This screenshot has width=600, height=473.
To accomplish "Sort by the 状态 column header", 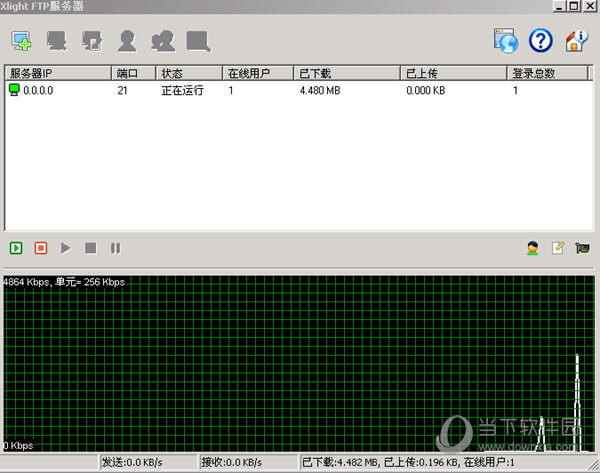I will point(189,73).
